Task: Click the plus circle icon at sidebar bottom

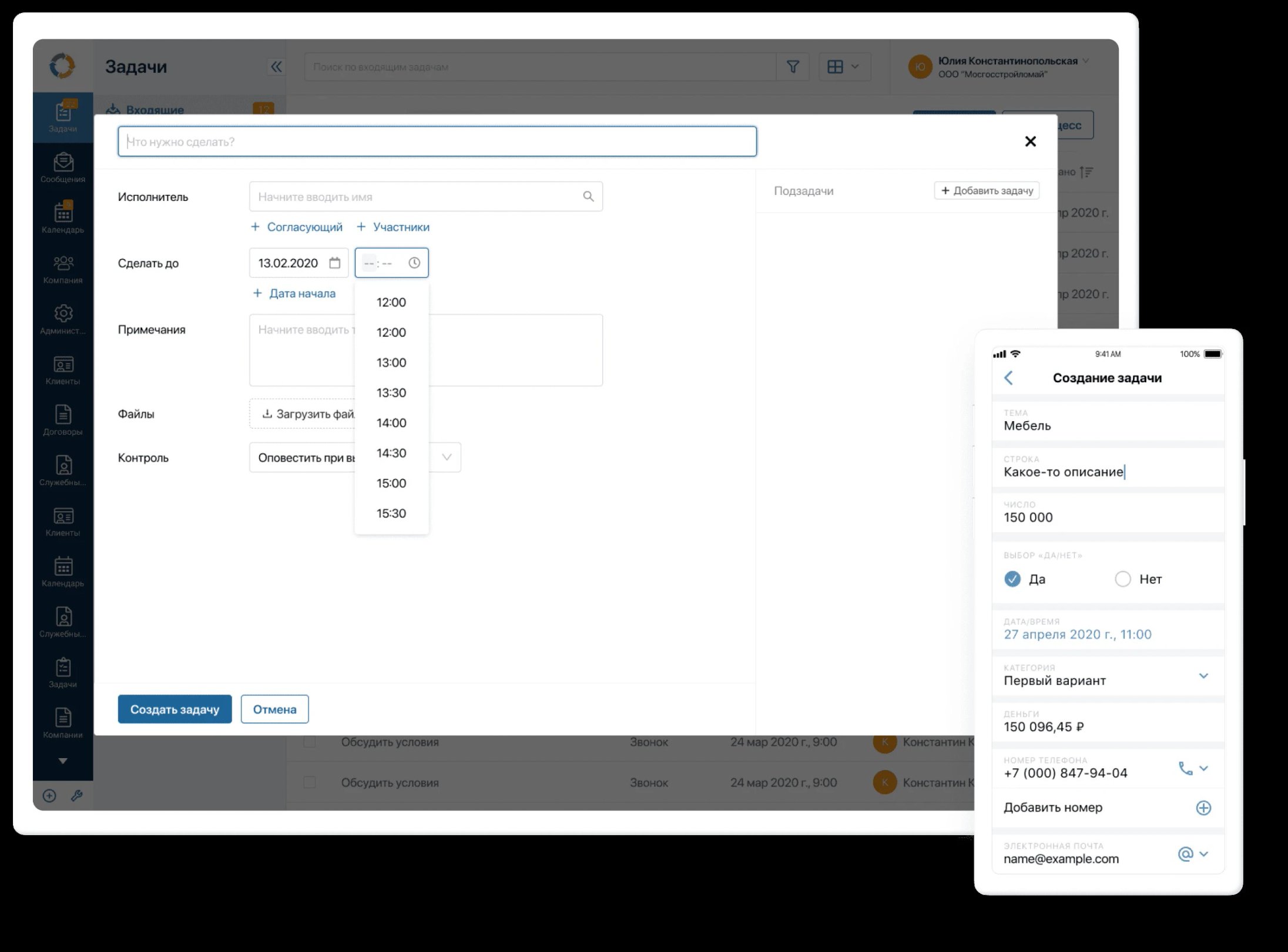Action: (49, 796)
